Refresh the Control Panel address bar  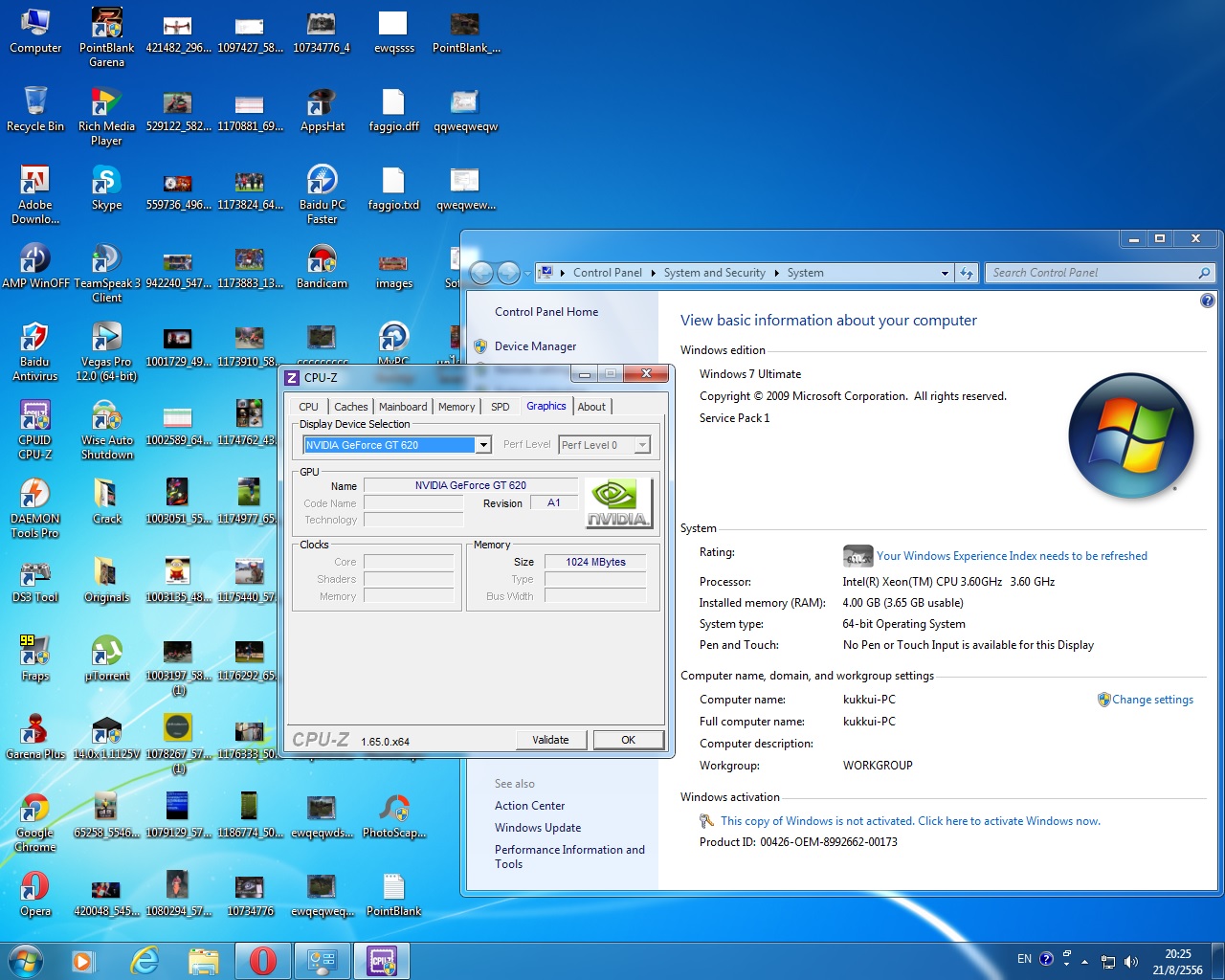(x=967, y=273)
